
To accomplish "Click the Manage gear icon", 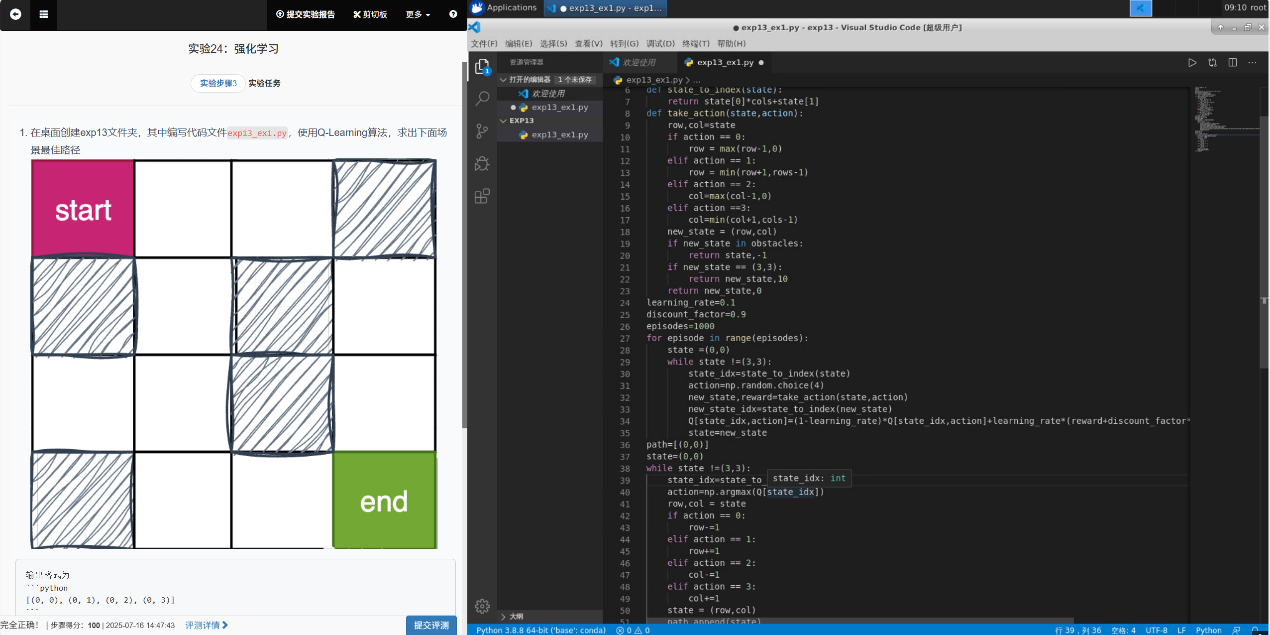I will tap(482, 606).
